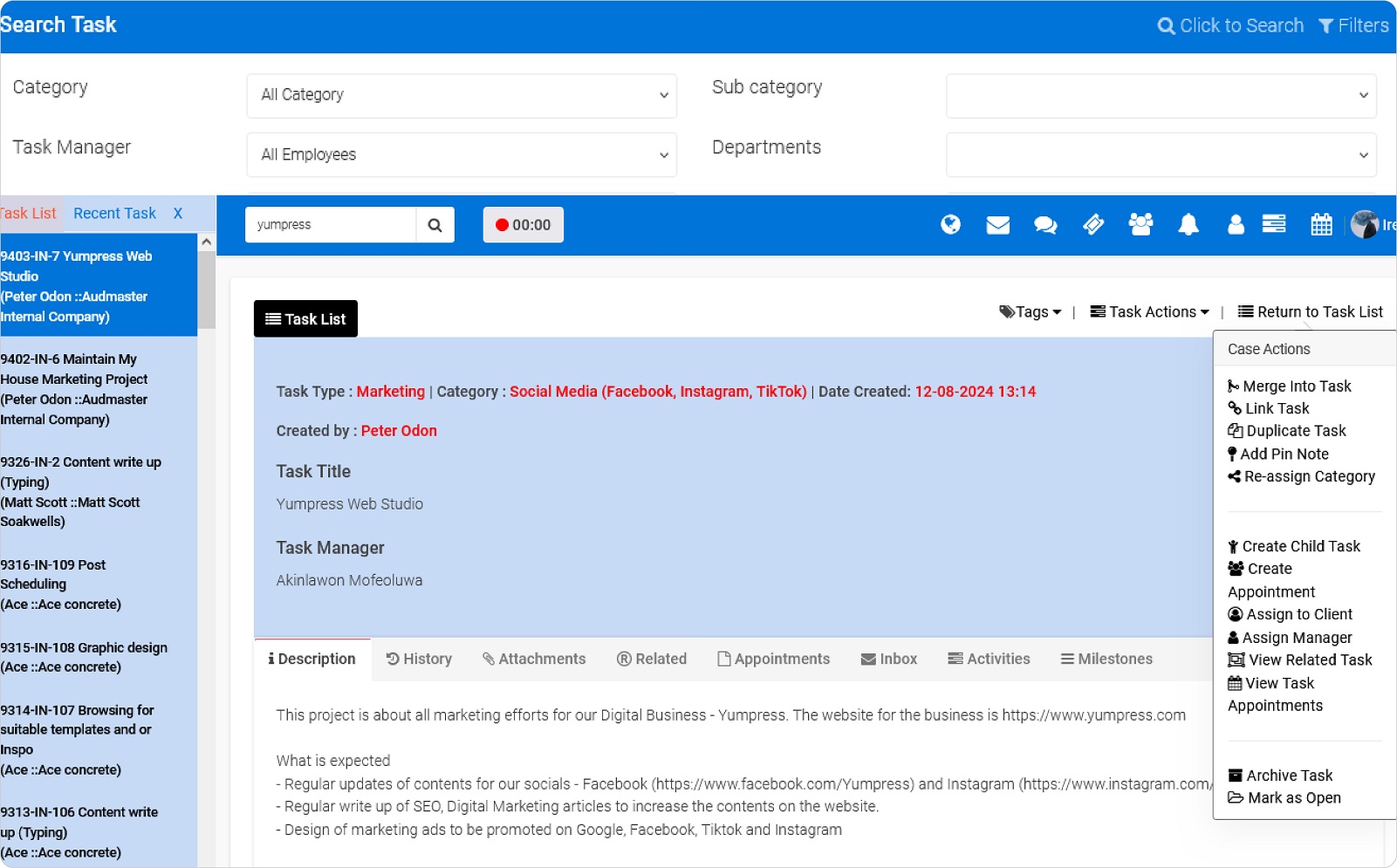1397x868 pixels.
Task: Open the tags icon next to search
Action: (x=1092, y=224)
